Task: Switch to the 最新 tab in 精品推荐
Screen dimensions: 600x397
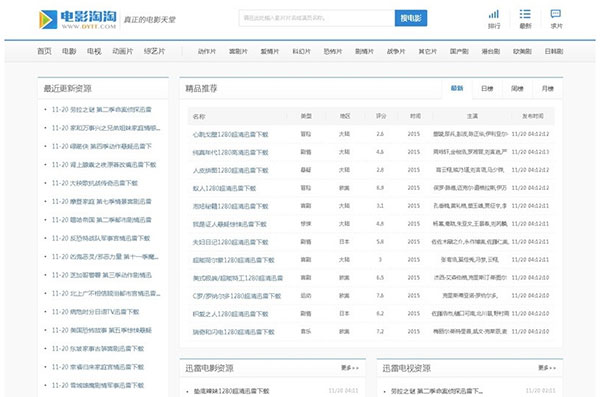Action: point(457,88)
